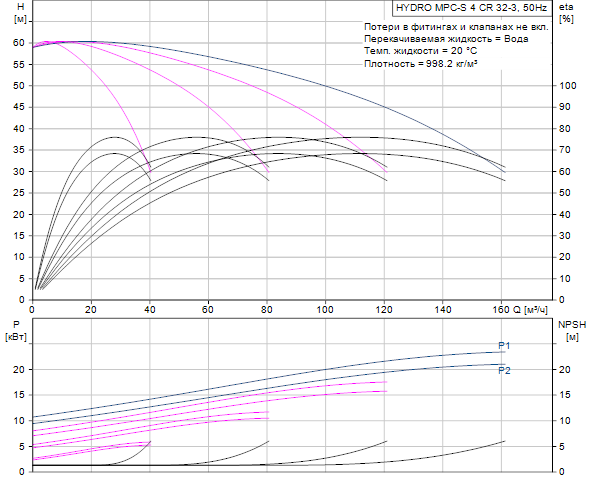Click the 60 tick on the H axis
This screenshot has height=480, width=592.
click(x=18, y=43)
